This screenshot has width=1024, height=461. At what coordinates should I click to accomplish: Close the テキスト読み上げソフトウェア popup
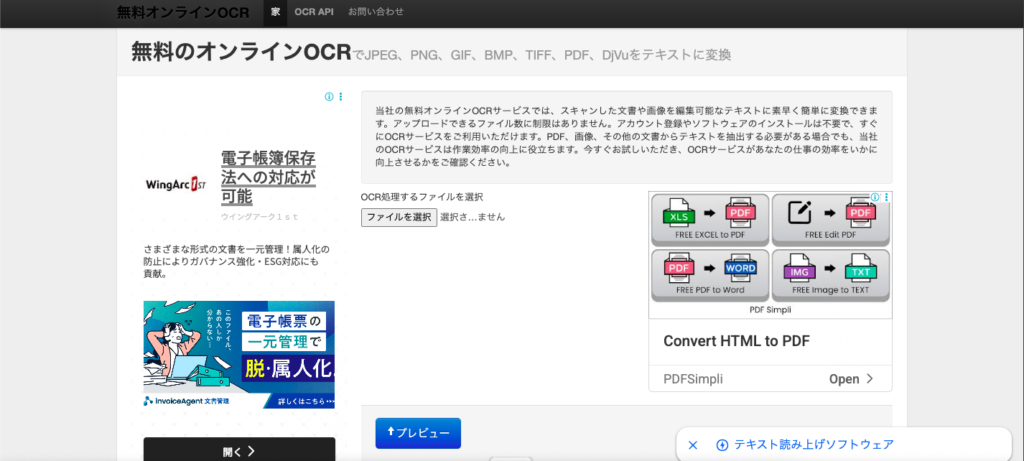click(693, 445)
